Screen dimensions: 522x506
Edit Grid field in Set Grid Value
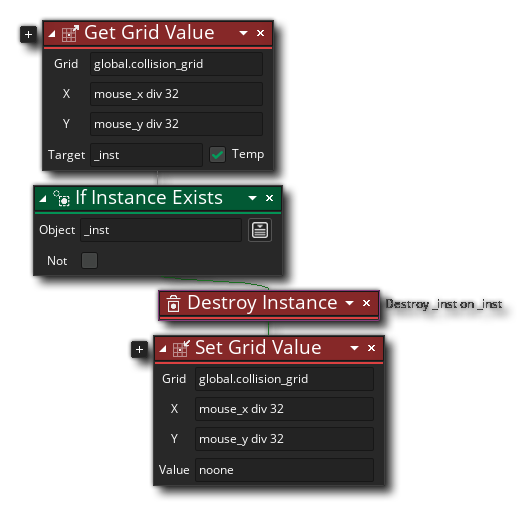[284, 379]
